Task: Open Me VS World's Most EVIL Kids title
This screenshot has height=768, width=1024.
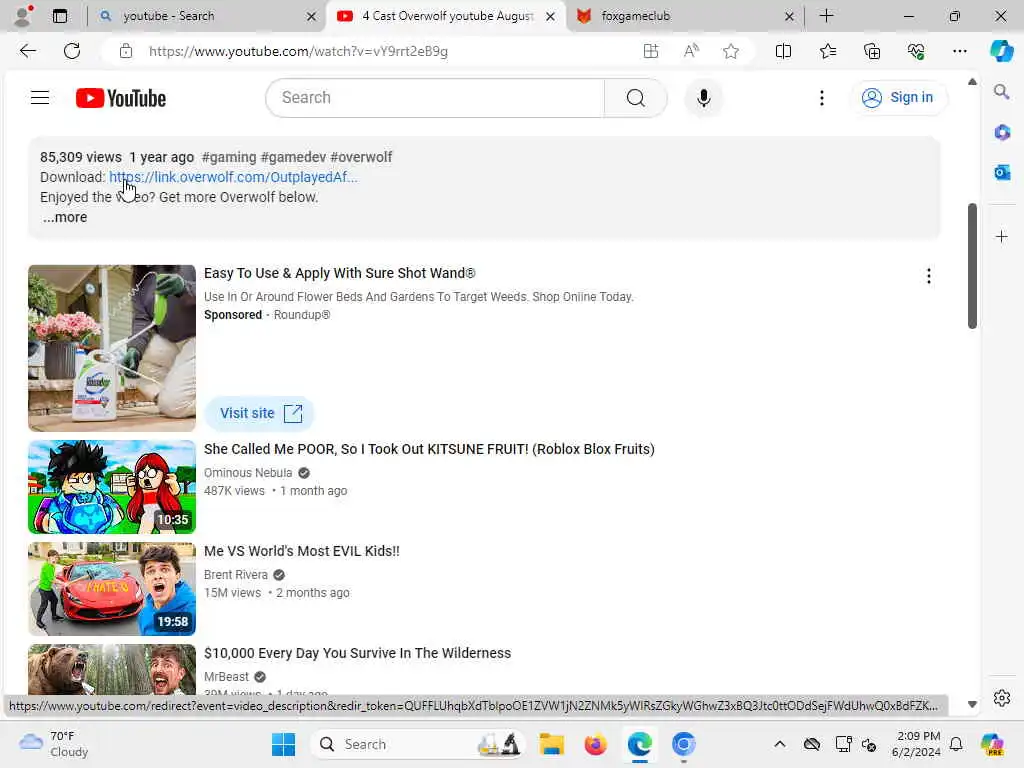Action: [x=302, y=551]
